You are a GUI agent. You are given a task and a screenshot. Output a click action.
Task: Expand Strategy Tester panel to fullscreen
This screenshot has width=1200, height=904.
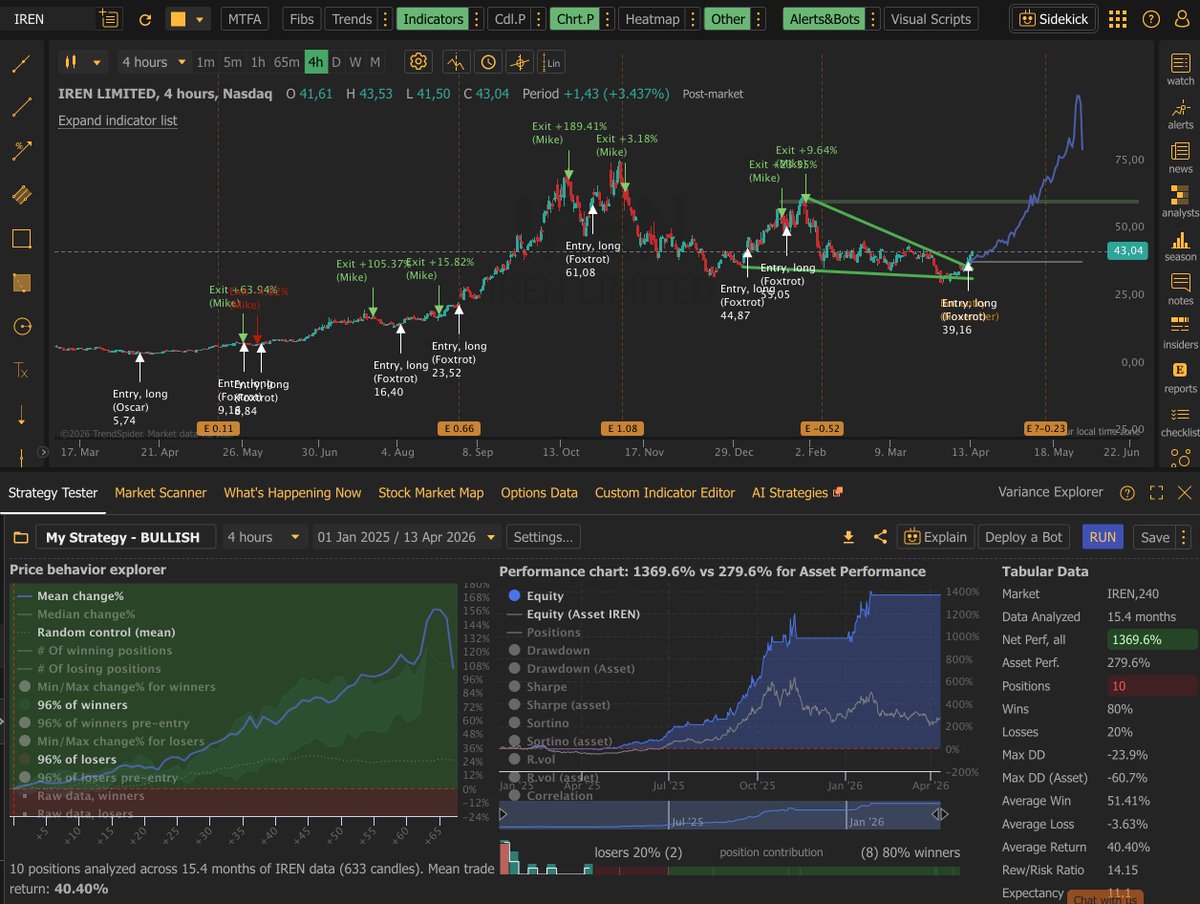(x=1156, y=492)
